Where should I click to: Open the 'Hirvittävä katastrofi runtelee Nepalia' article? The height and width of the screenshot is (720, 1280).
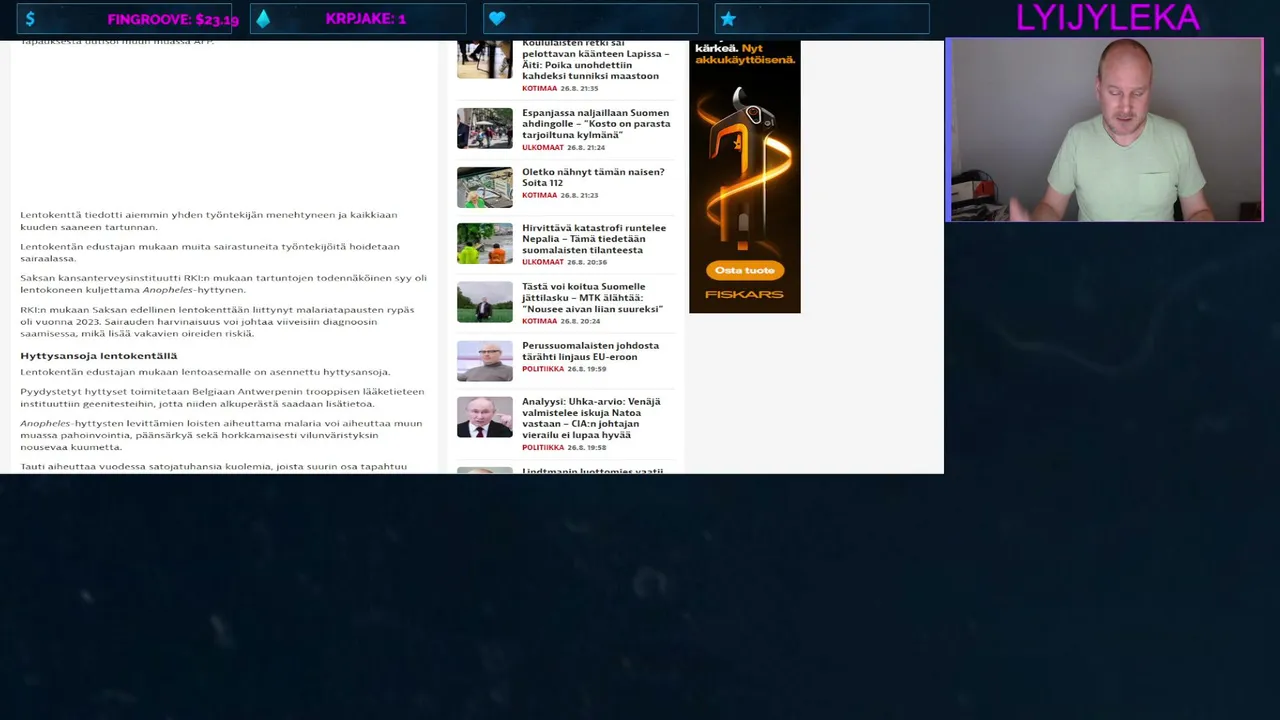click(594, 239)
